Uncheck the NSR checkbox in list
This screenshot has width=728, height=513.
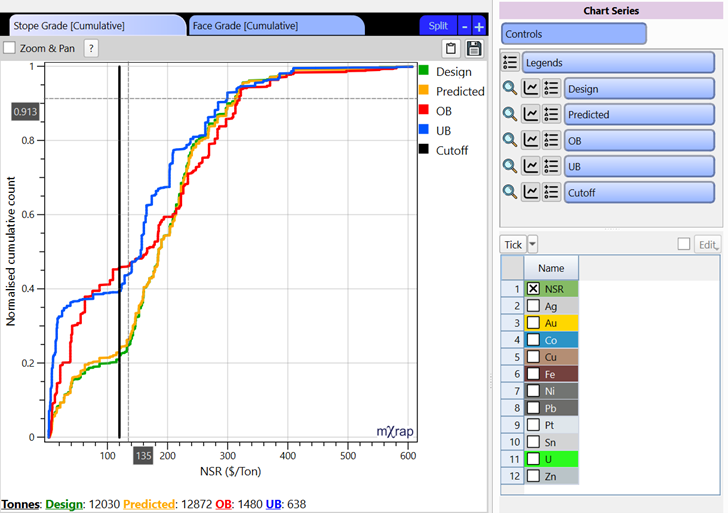(x=533, y=289)
